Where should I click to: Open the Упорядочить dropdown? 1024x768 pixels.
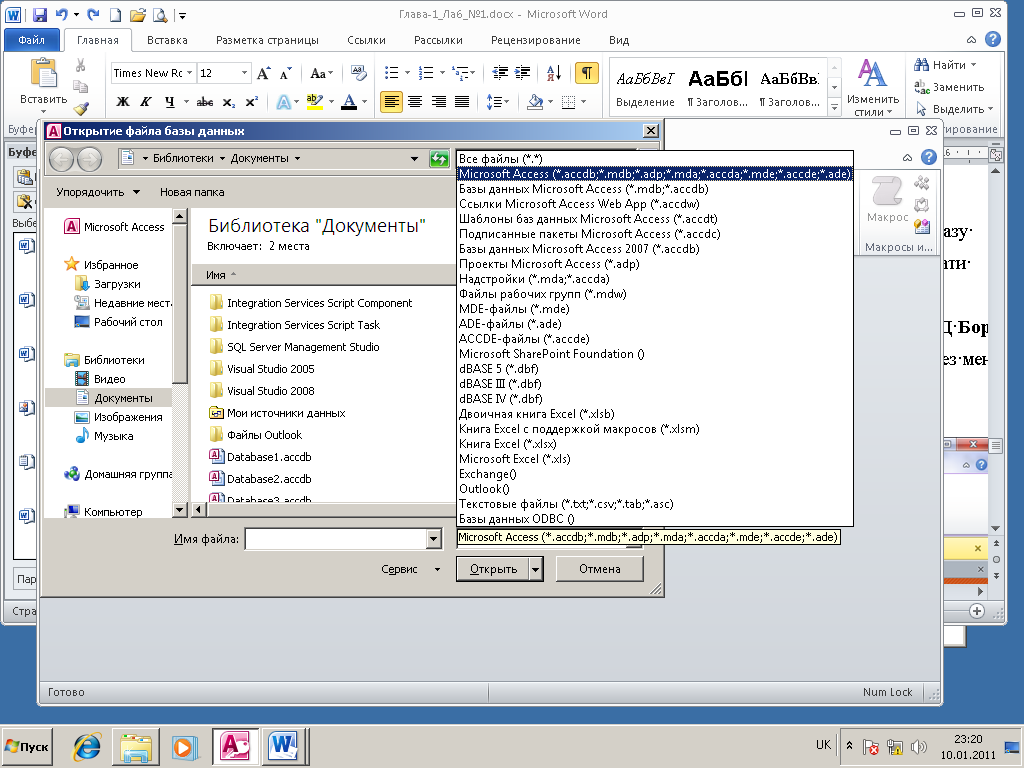coord(98,192)
